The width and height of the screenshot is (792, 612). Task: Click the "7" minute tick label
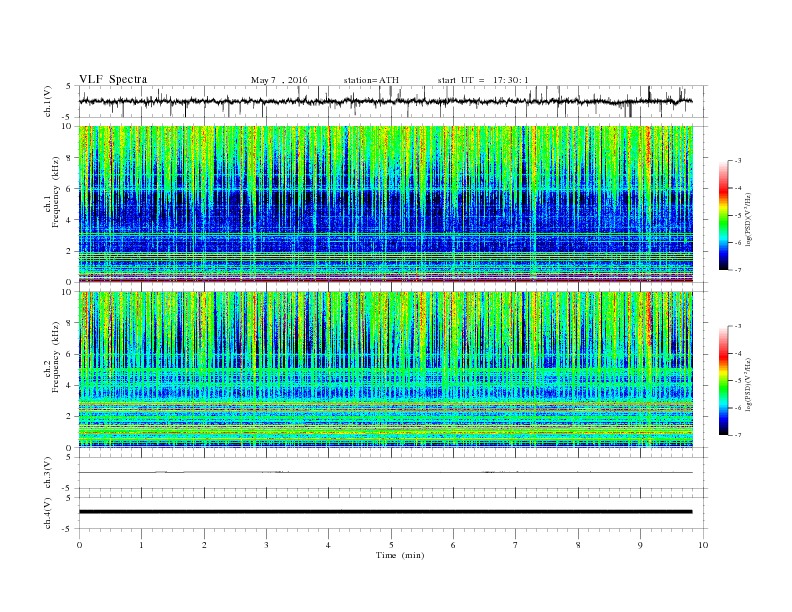(x=516, y=545)
